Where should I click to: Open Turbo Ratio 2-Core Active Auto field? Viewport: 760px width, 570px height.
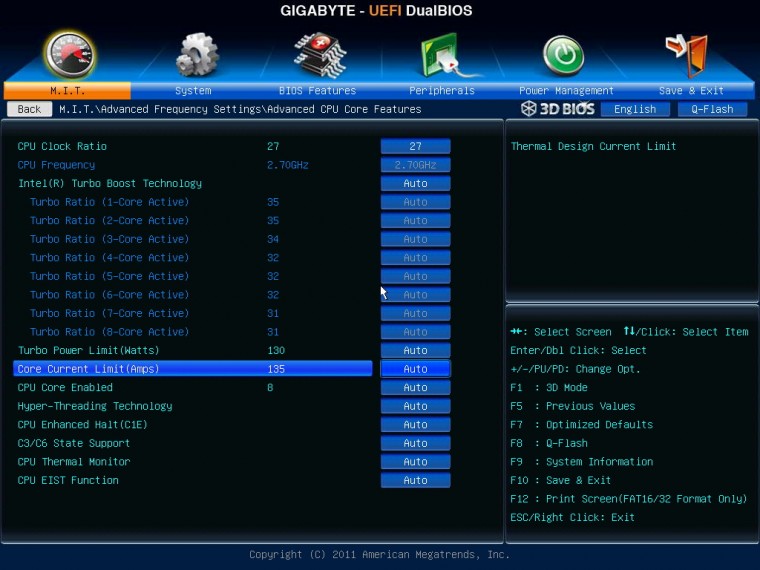[x=415, y=221]
